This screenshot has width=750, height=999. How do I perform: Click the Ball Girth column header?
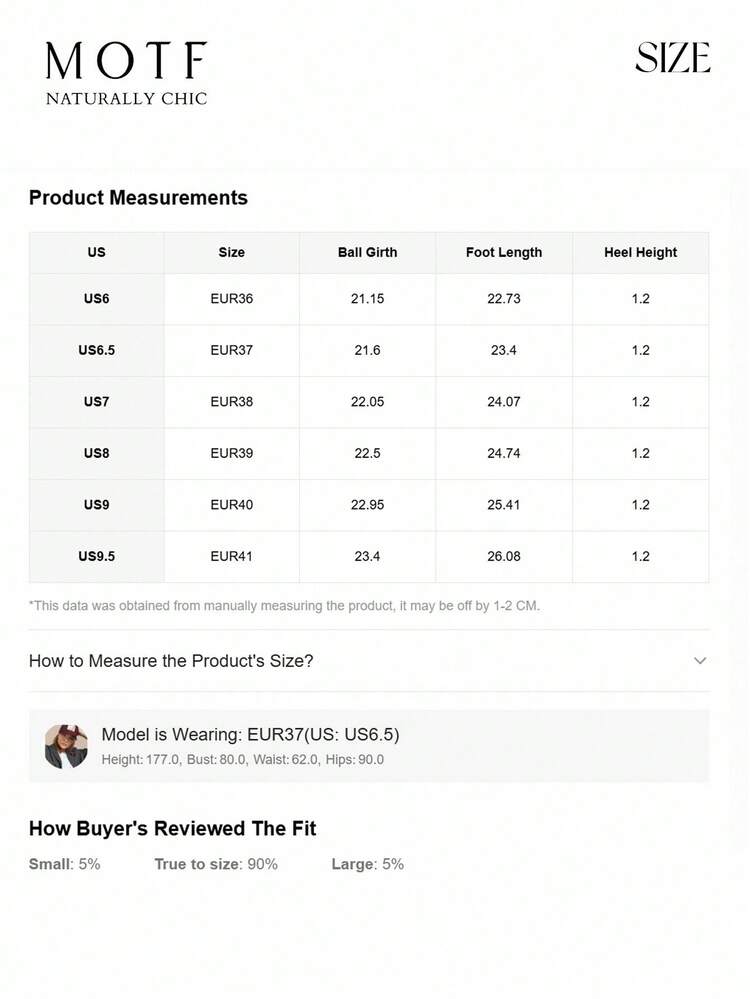(x=367, y=253)
